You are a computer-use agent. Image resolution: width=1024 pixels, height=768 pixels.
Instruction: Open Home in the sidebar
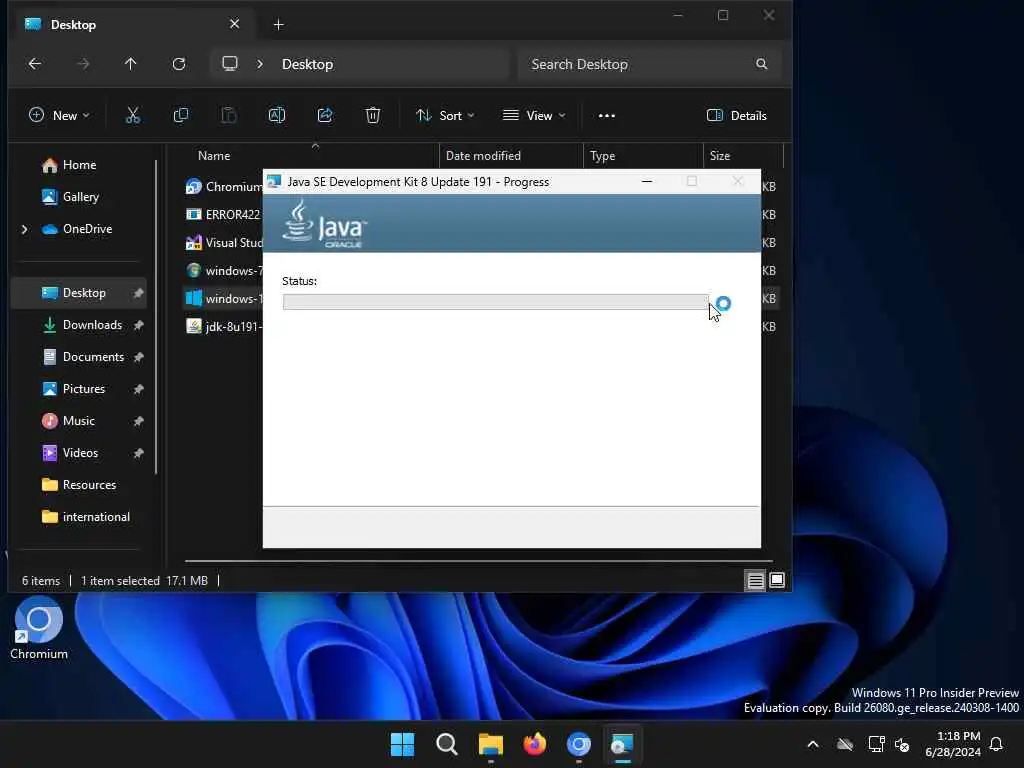(79, 165)
